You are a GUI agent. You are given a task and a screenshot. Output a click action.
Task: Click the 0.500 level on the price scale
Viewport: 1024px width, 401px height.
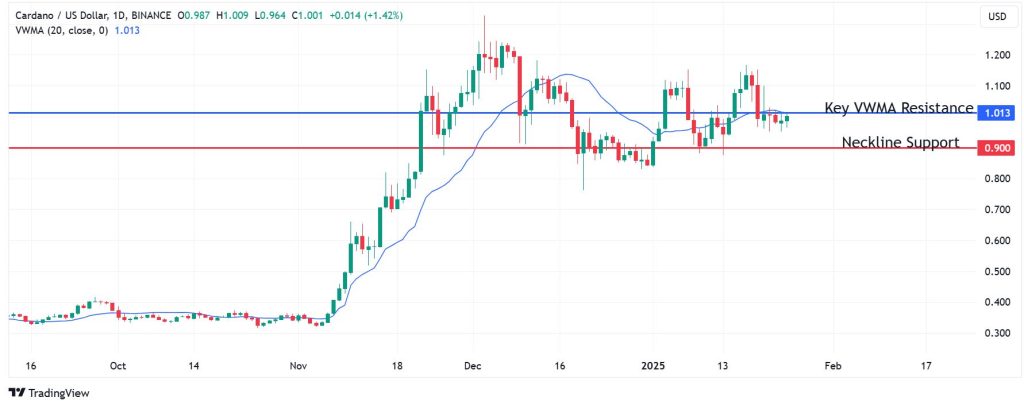coord(997,271)
